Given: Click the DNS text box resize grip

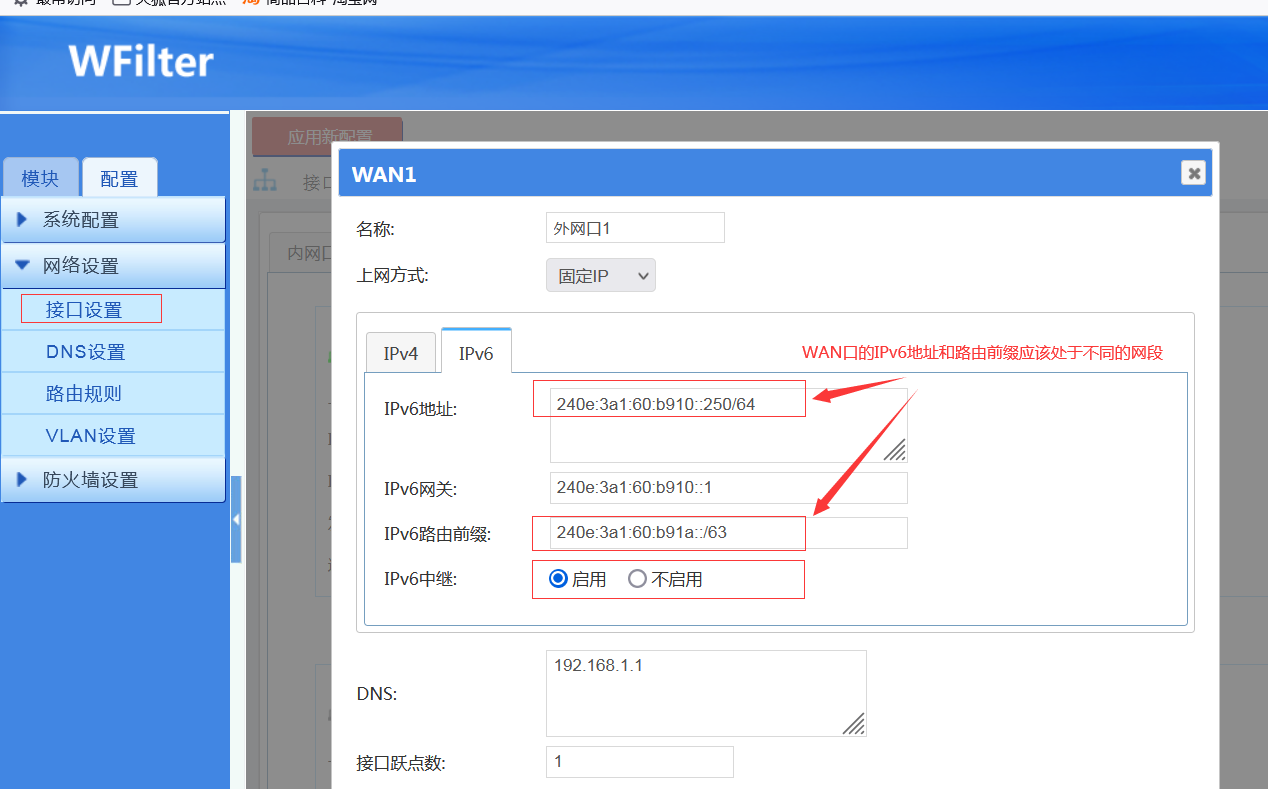Looking at the screenshot, I should point(853,723).
